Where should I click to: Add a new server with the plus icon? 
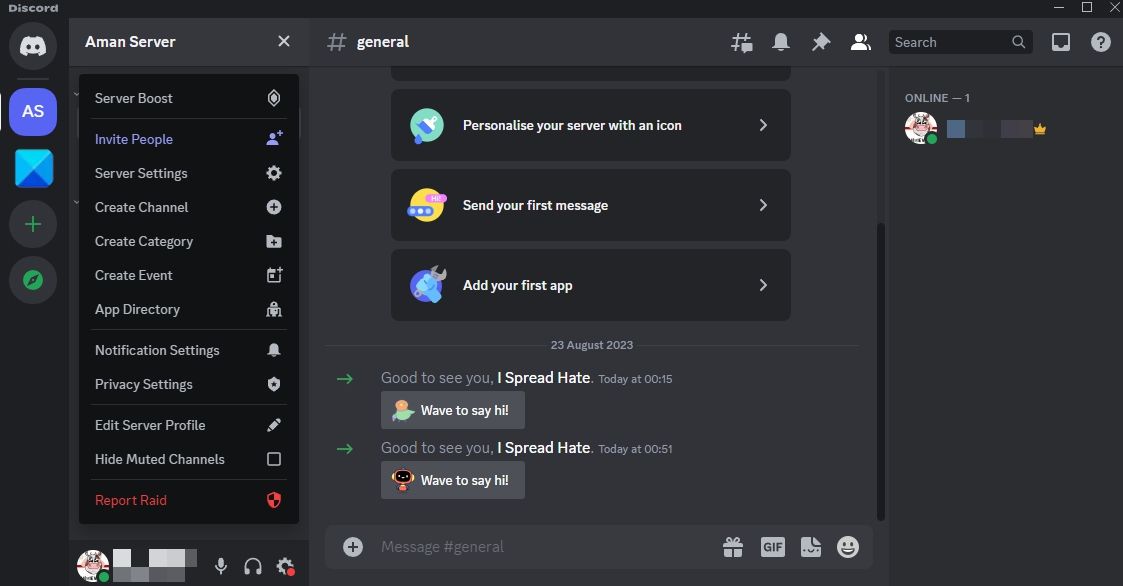(x=32, y=224)
